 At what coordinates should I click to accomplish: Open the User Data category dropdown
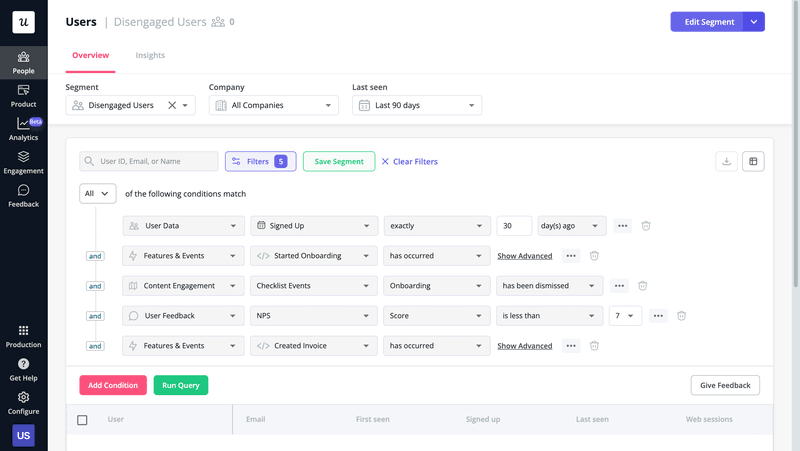pos(184,226)
